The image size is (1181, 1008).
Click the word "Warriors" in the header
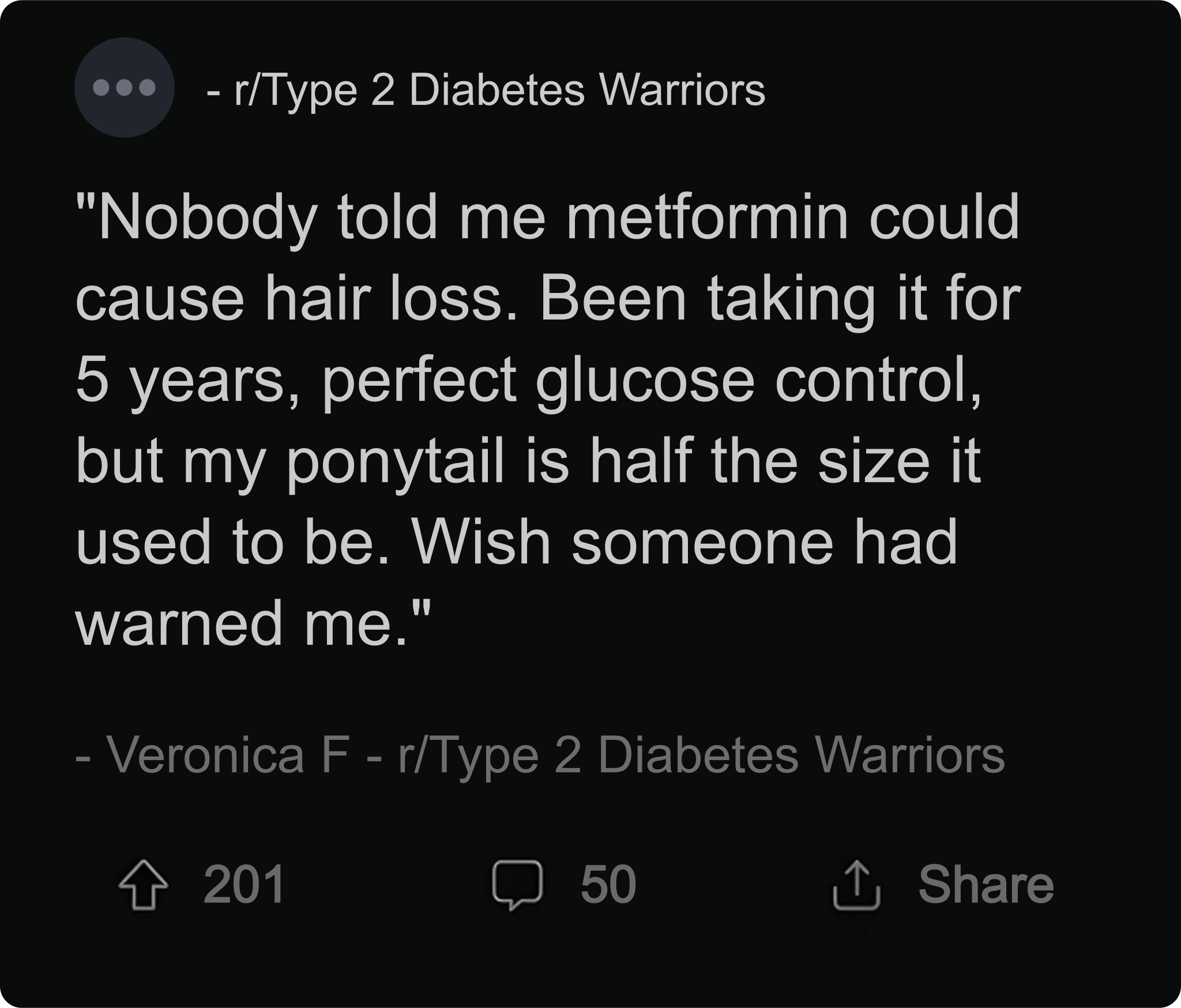click(683, 91)
